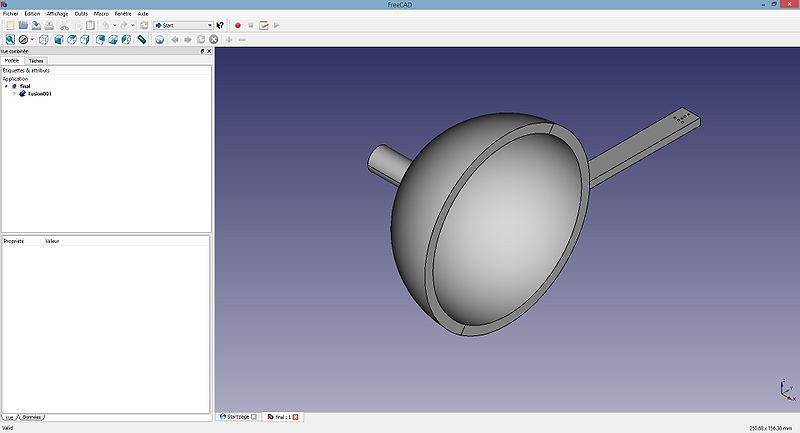Click the red macro record button
Screen dimensions: 800x433
click(x=238, y=25)
